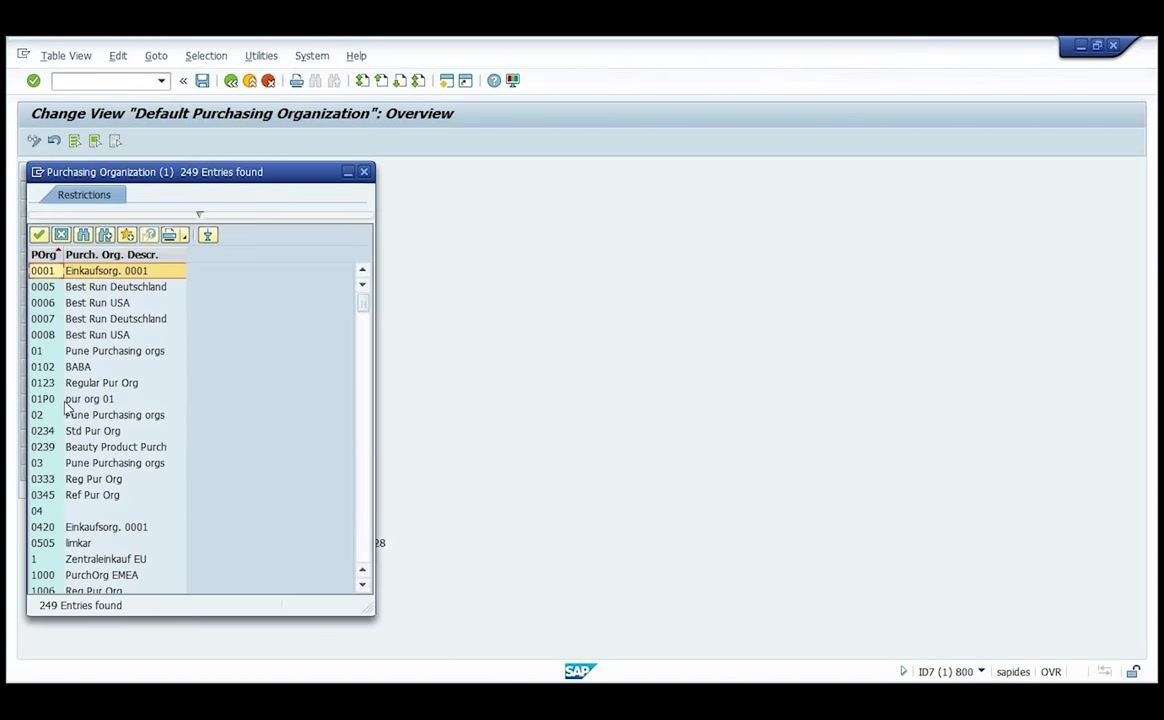Screen dimensions: 1164x720
Task: Select row 1000 PurchOrg EMEA
Action: (x=107, y=575)
